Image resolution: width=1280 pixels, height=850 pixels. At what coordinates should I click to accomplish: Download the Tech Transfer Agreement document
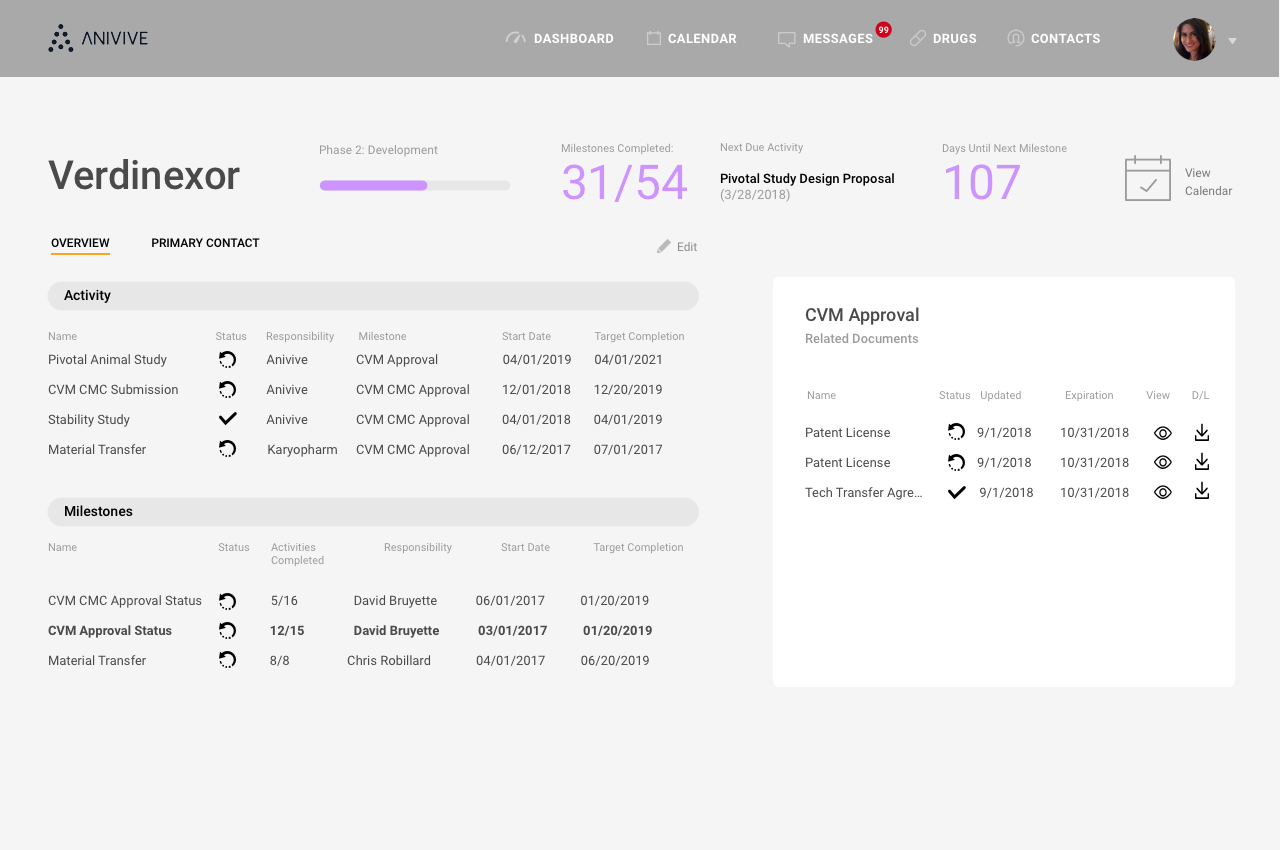tap(1202, 492)
